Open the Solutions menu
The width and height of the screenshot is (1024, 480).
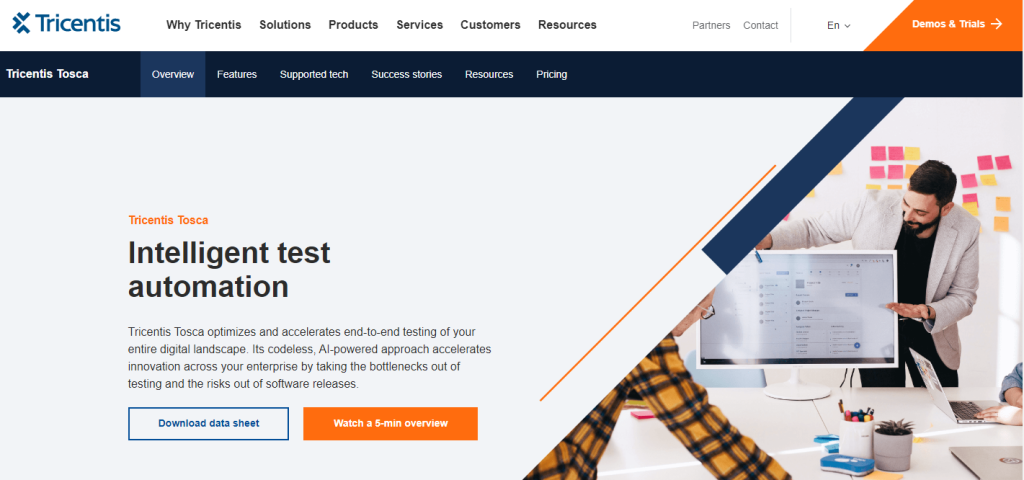click(x=285, y=25)
